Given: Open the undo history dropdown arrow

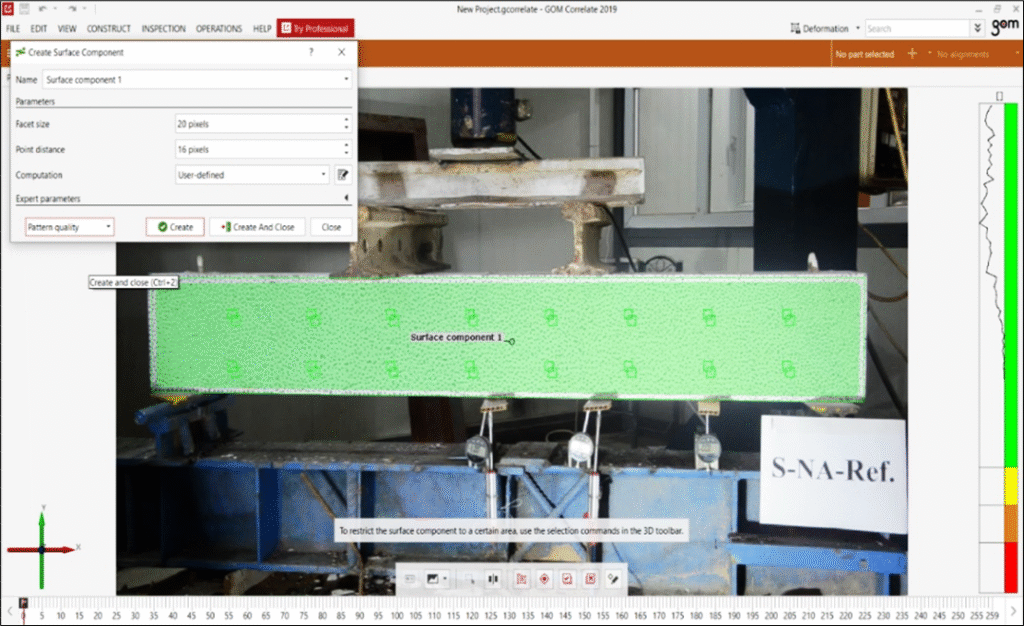Looking at the screenshot, I should tap(55, 8).
